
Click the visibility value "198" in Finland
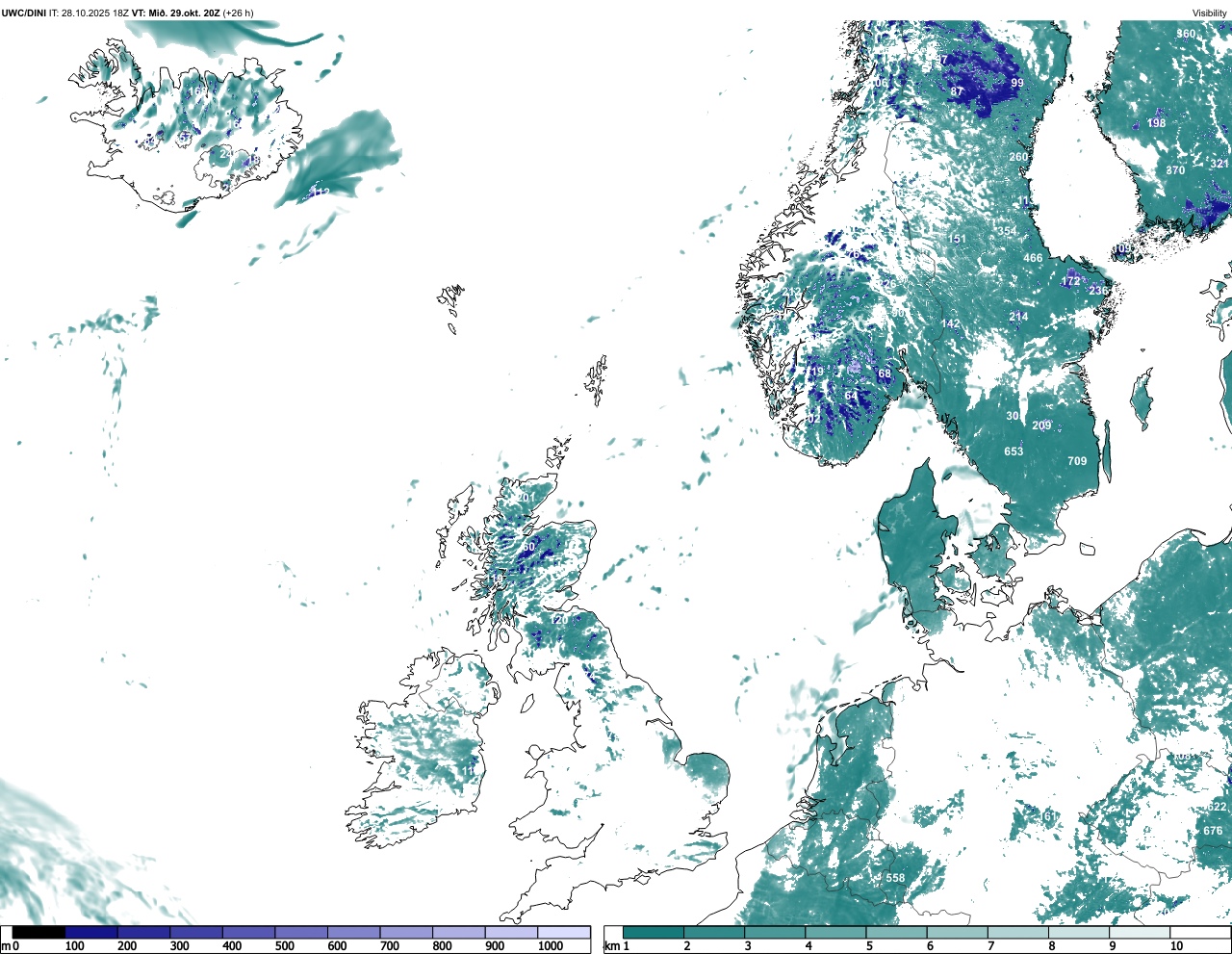(x=1156, y=123)
